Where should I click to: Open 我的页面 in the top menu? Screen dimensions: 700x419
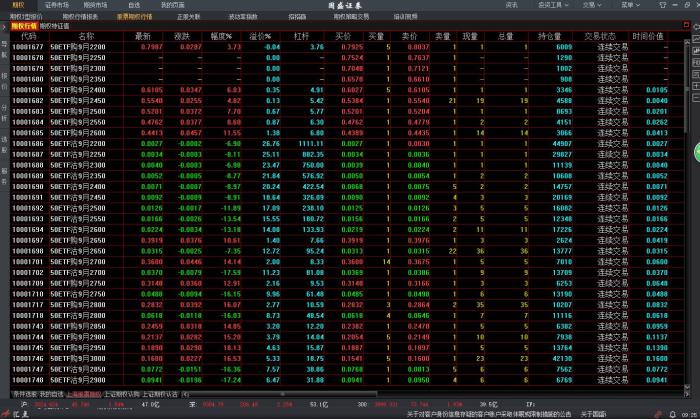[x=172, y=5]
